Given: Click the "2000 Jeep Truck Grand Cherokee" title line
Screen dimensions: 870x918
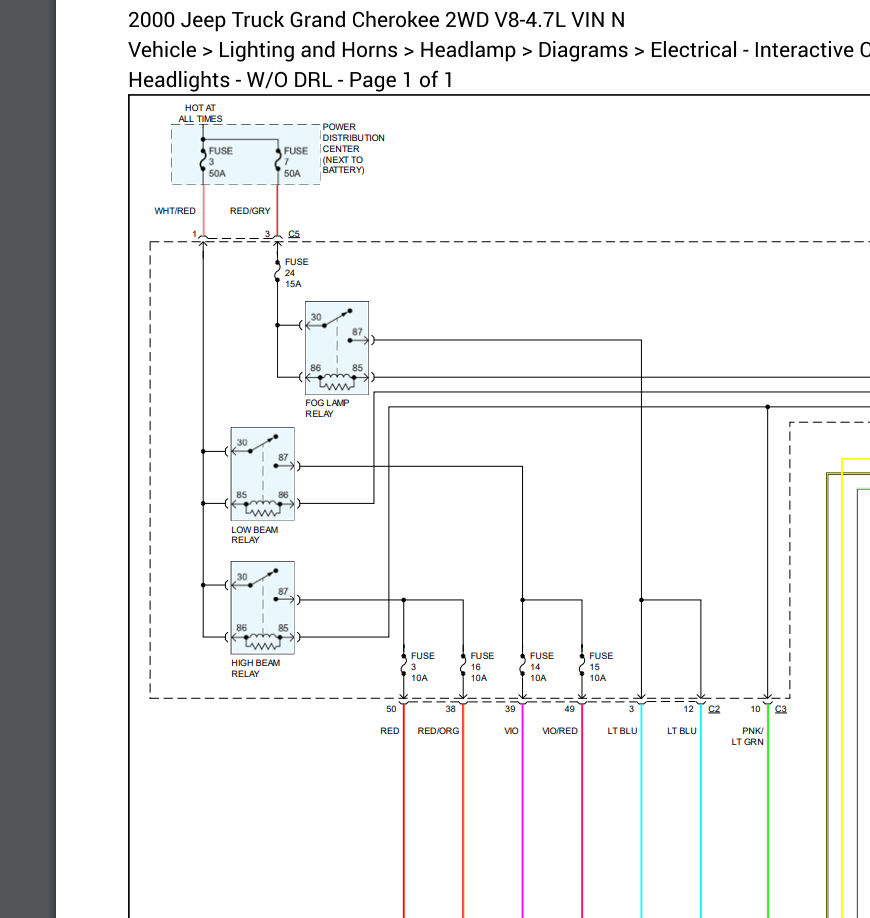Looking at the screenshot, I should point(376,20).
